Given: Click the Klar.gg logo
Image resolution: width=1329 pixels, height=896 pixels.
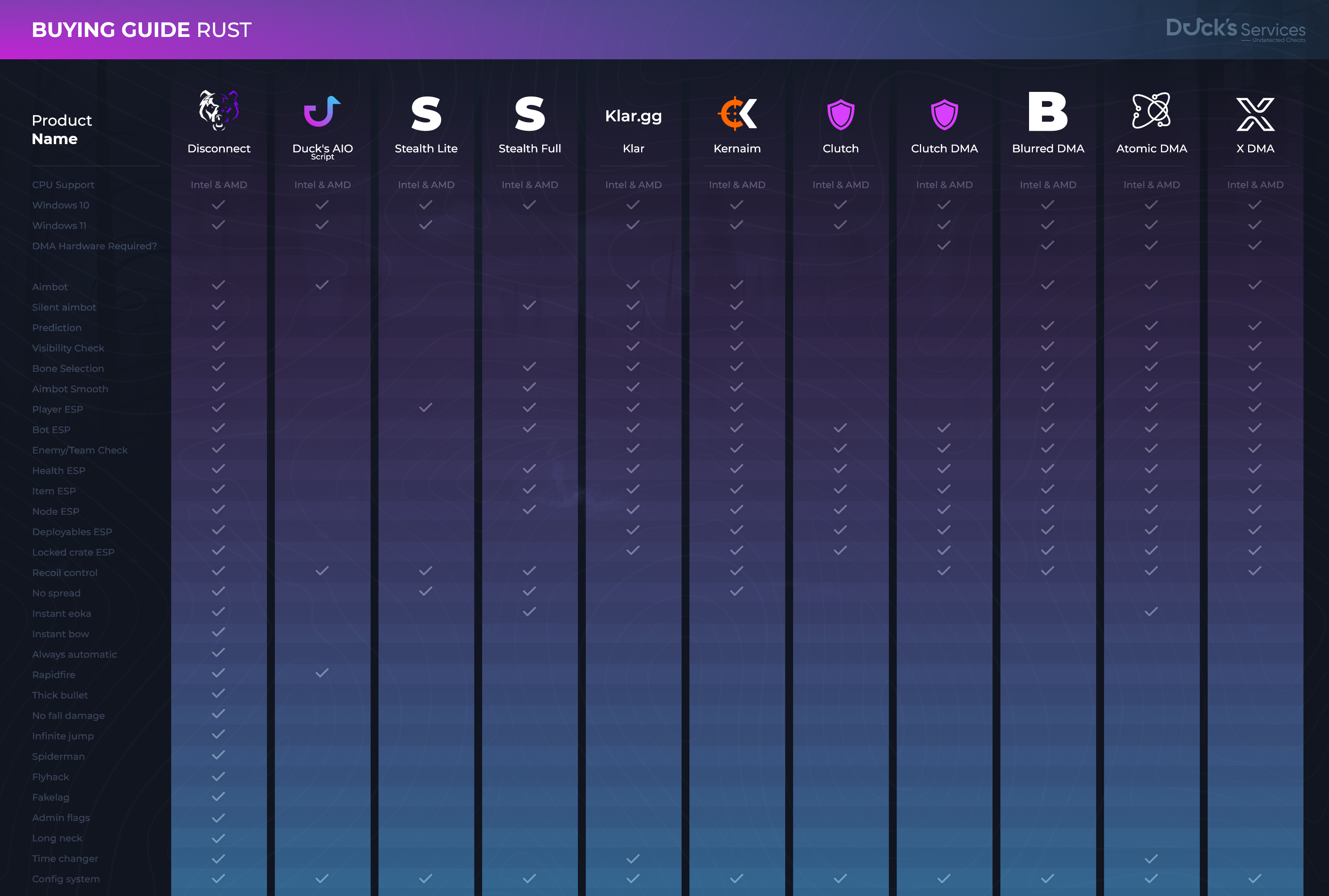Looking at the screenshot, I should pyautogui.click(x=633, y=116).
